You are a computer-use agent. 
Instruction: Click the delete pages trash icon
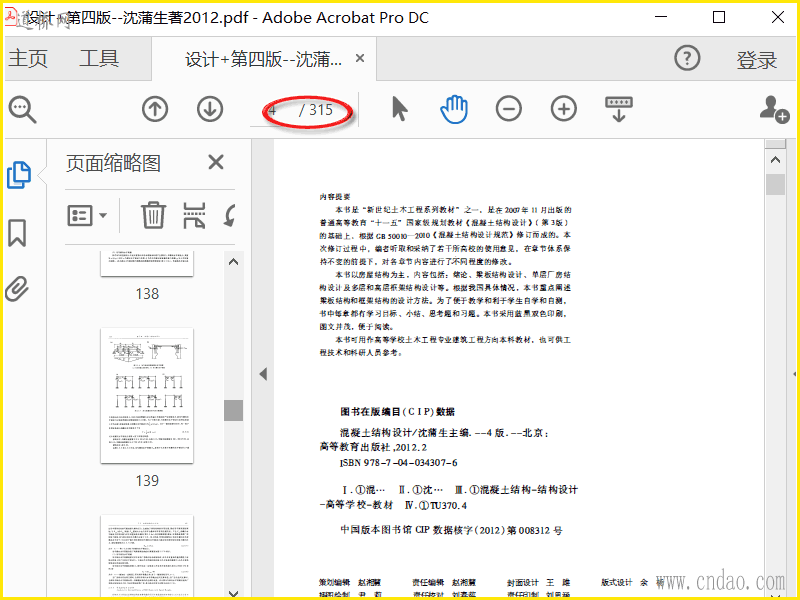coord(153,215)
